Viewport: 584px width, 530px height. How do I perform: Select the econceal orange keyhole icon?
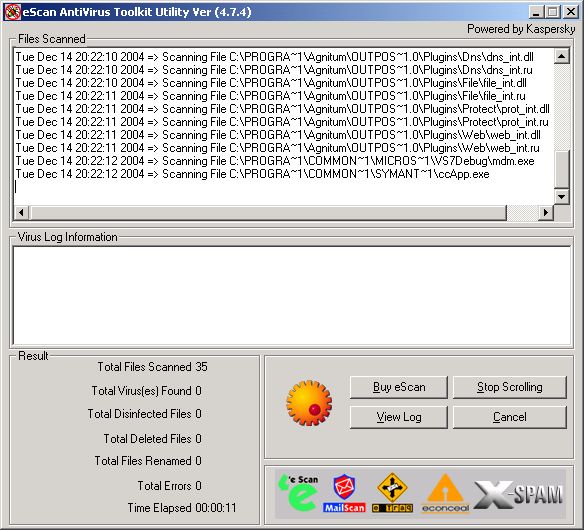point(445,493)
